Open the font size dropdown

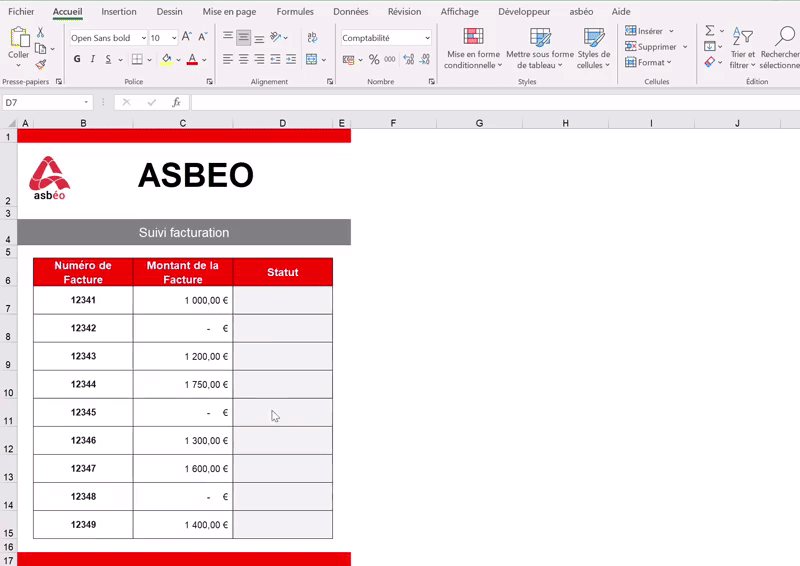coord(173,38)
